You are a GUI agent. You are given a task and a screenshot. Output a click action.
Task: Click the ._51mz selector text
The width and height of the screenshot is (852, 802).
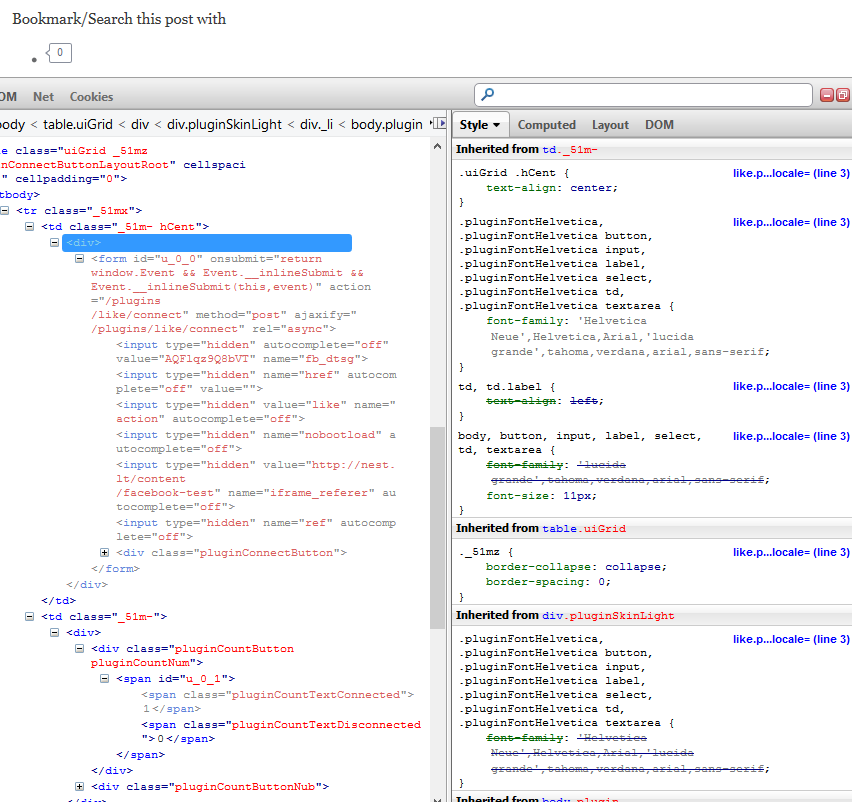pyautogui.click(x=480, y=552)
